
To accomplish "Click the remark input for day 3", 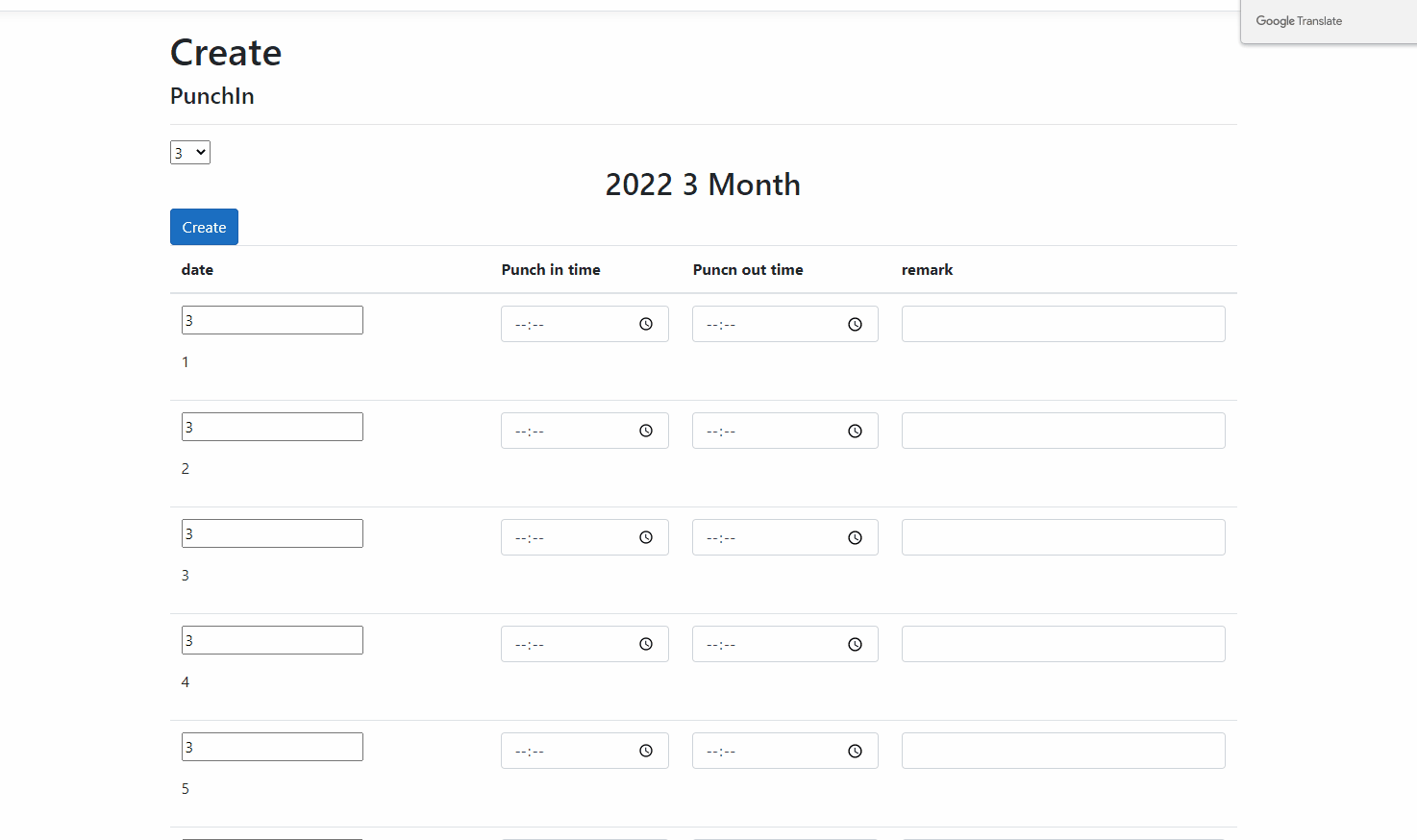I will [x=1062, y=537].
